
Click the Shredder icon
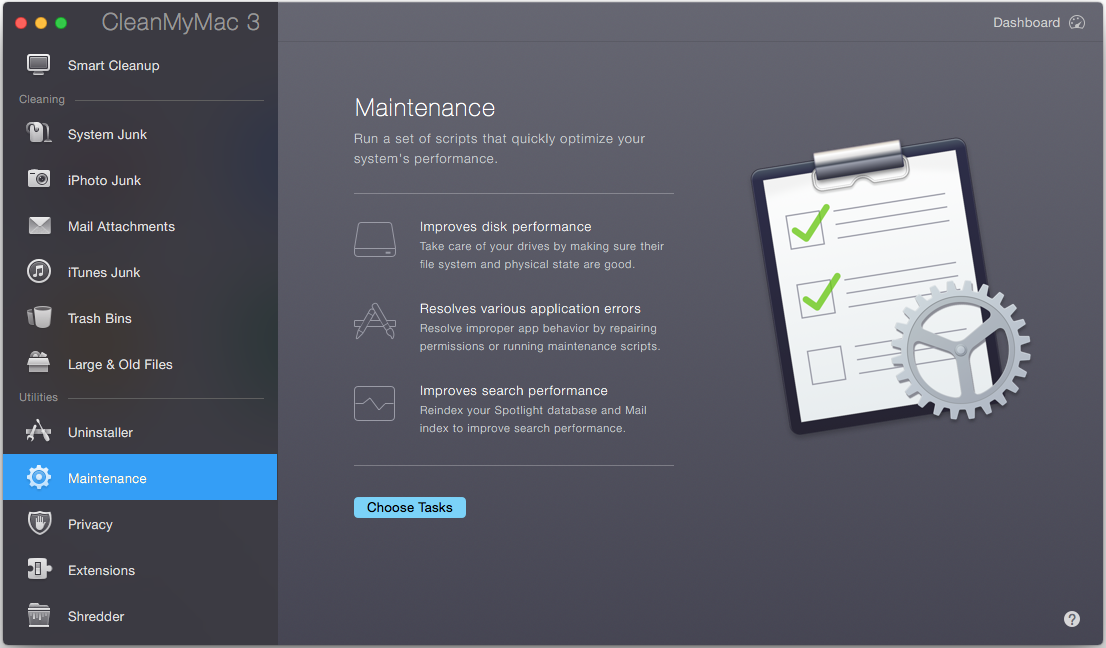pos(39,615)
